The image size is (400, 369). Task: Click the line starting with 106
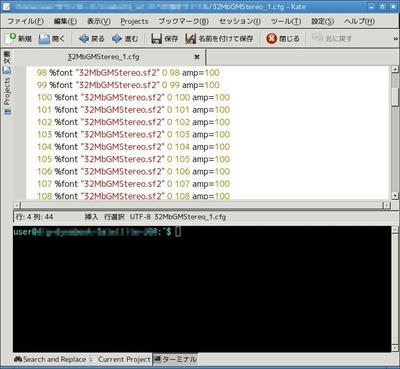point(133,171)
